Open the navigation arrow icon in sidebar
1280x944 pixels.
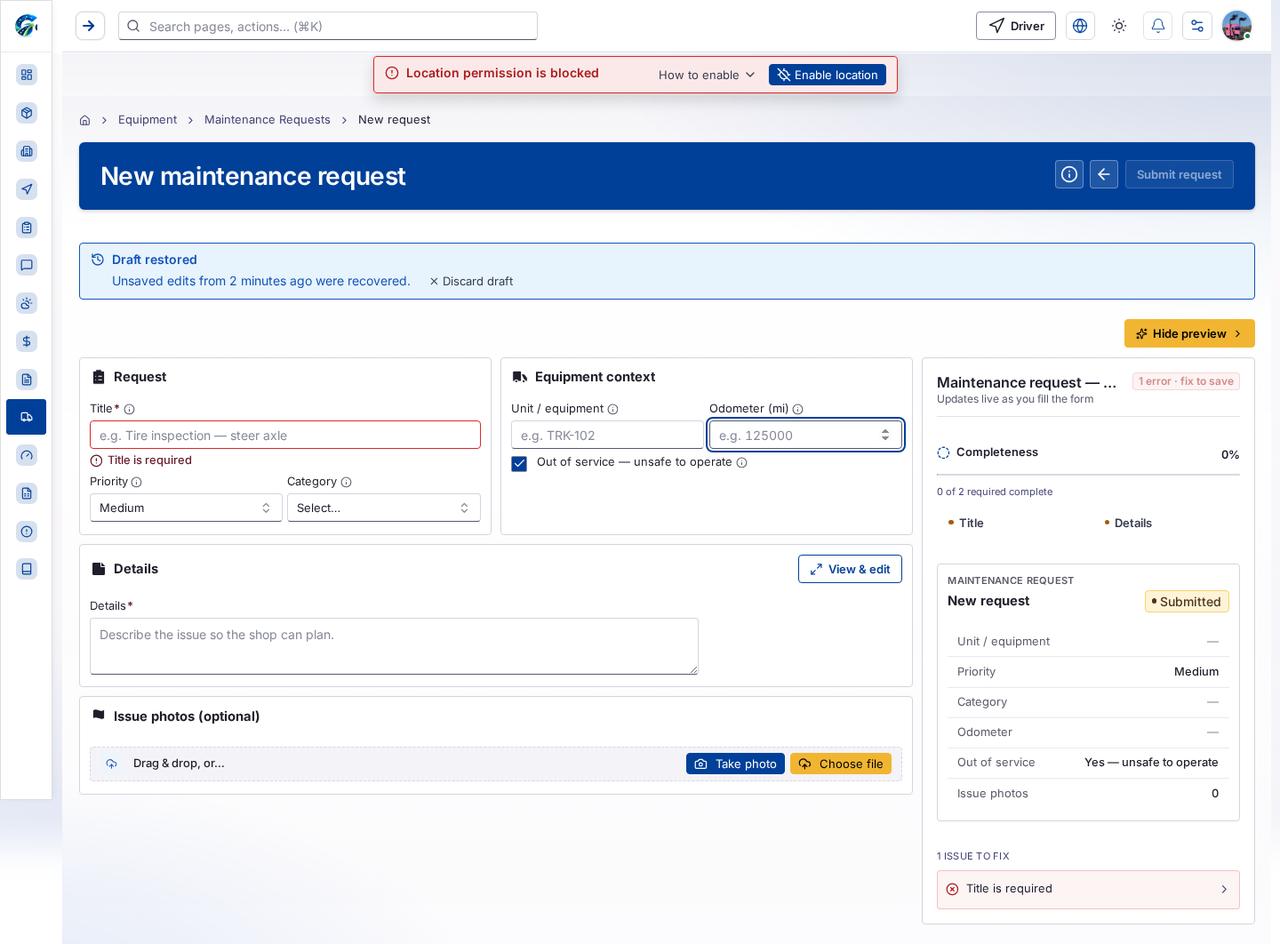(x=27, y=189)
